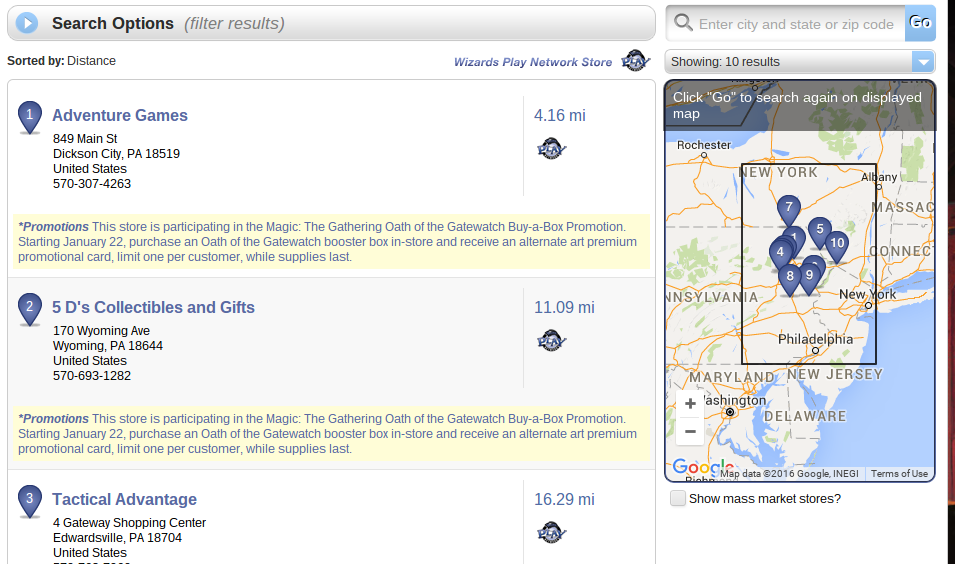This screenshot has height=564, width=955.
Task: Select map pin number 9
Action: pos(809,278)
